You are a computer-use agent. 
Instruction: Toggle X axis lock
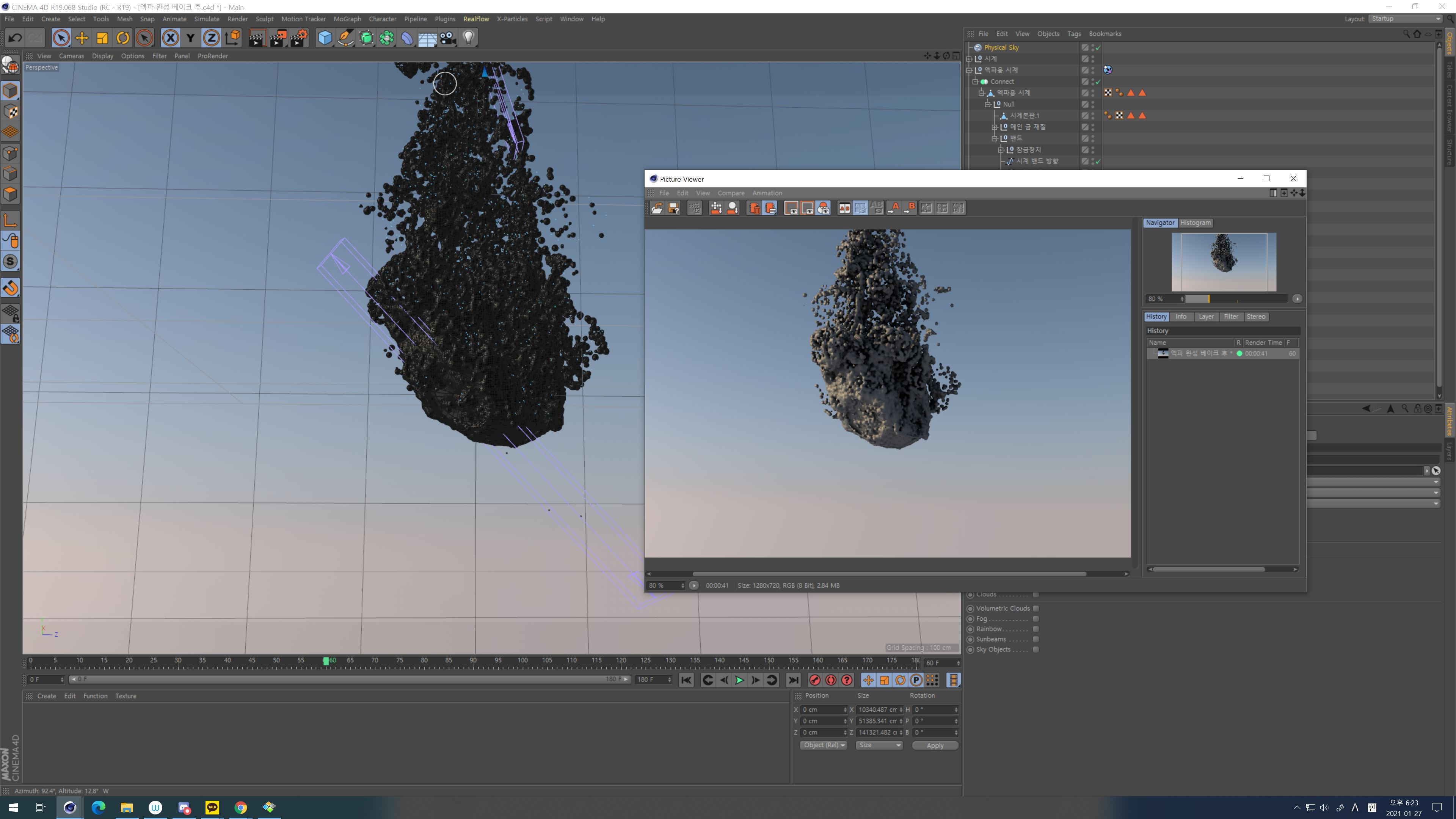[x=170, y=38]
